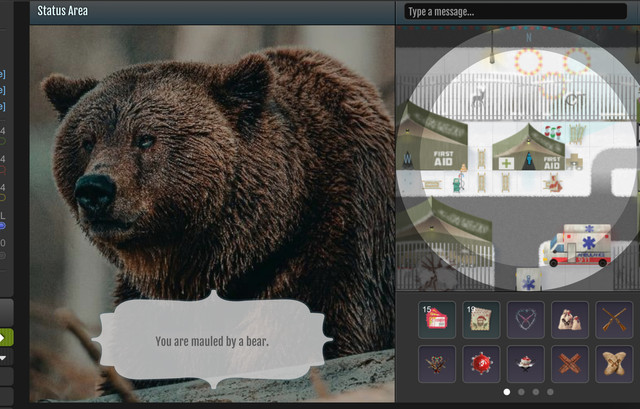Click the green IV-stand medic character
The width and height of the screenshot is (640, 409).
(458, 182)
